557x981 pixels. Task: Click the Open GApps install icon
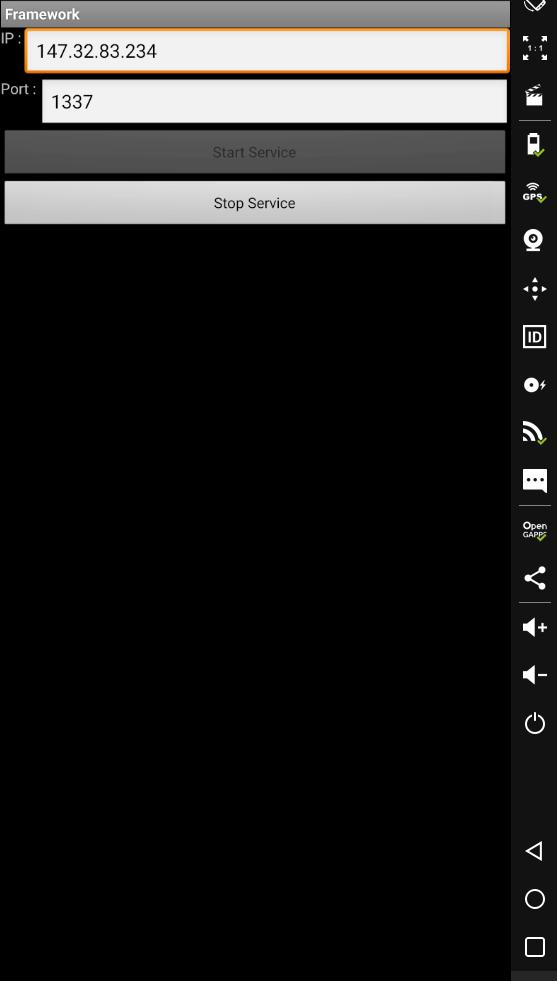click(534, 531)
